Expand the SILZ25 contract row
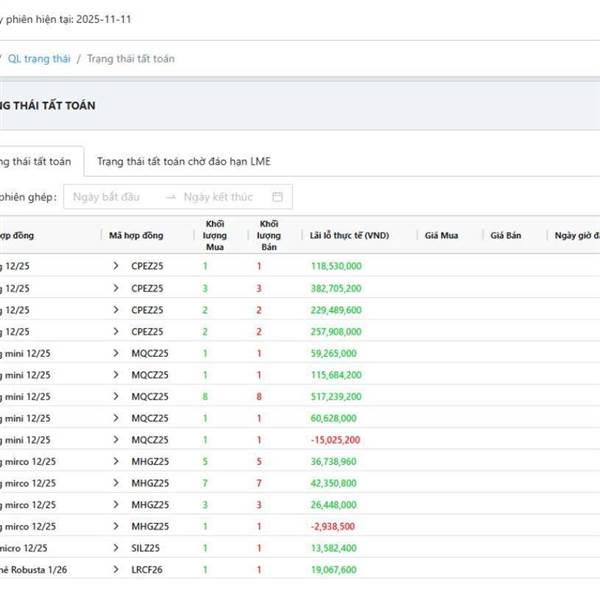 [x=116, y=548]
